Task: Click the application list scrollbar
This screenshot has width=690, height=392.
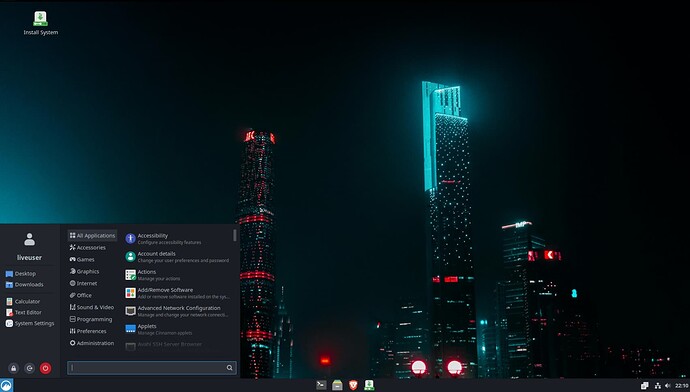Action: click(x=235, y=235)
